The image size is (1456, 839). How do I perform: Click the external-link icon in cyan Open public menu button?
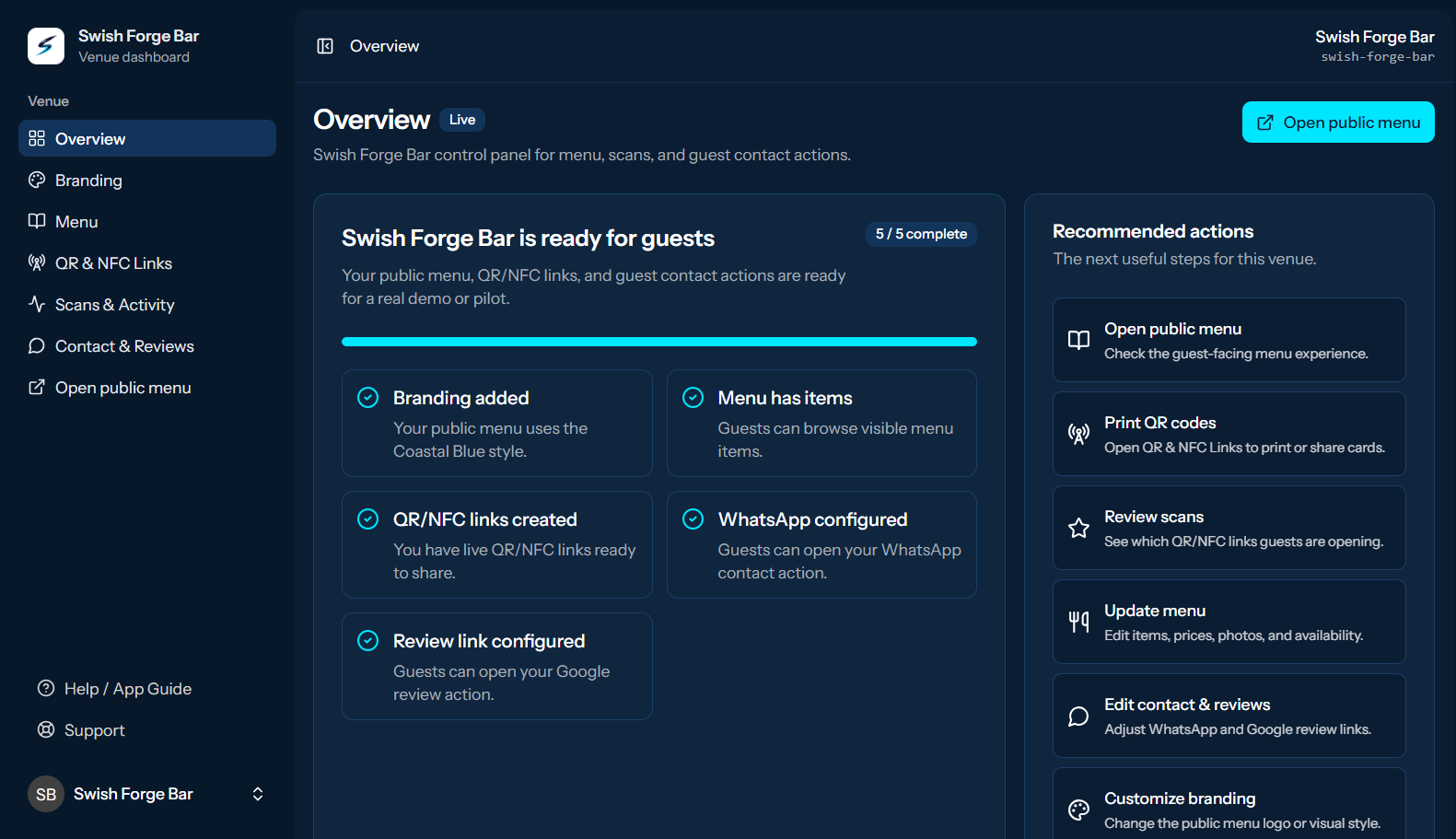tap(1265, 122)
